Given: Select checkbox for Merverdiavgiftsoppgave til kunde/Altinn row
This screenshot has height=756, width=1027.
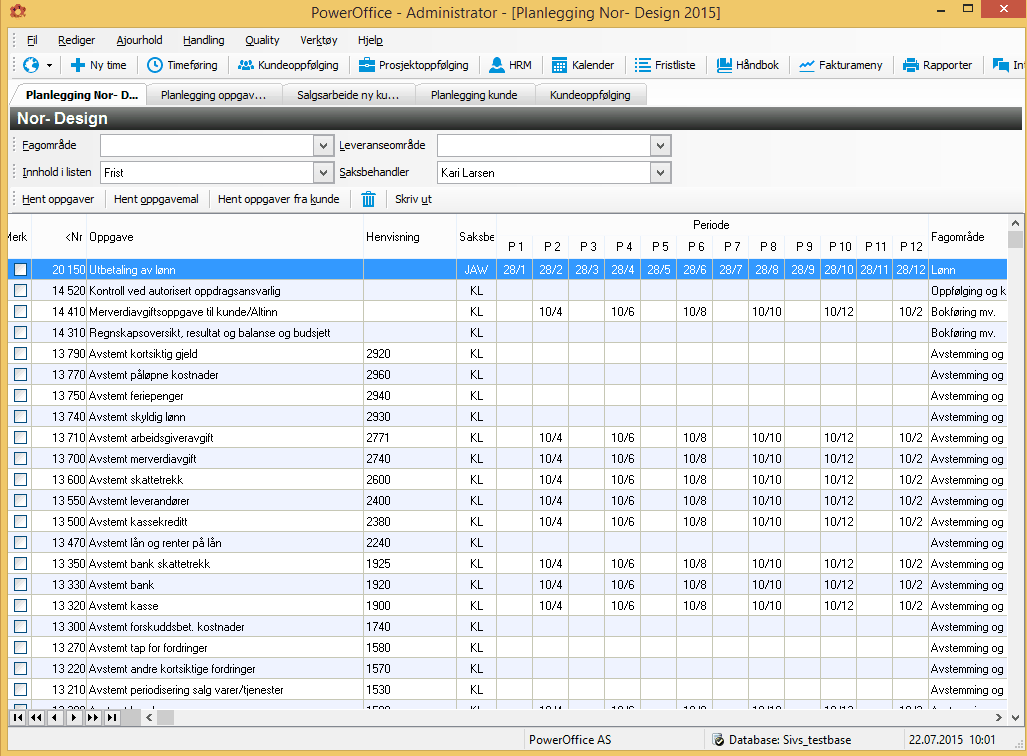Looking at the screenshot, I should pos(20,311).
